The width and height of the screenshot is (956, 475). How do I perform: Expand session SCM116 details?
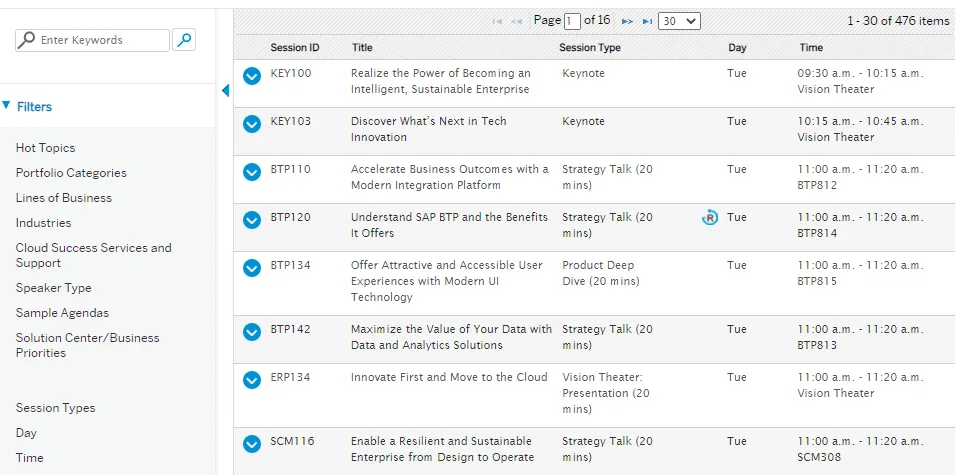(x=252, y=444)
